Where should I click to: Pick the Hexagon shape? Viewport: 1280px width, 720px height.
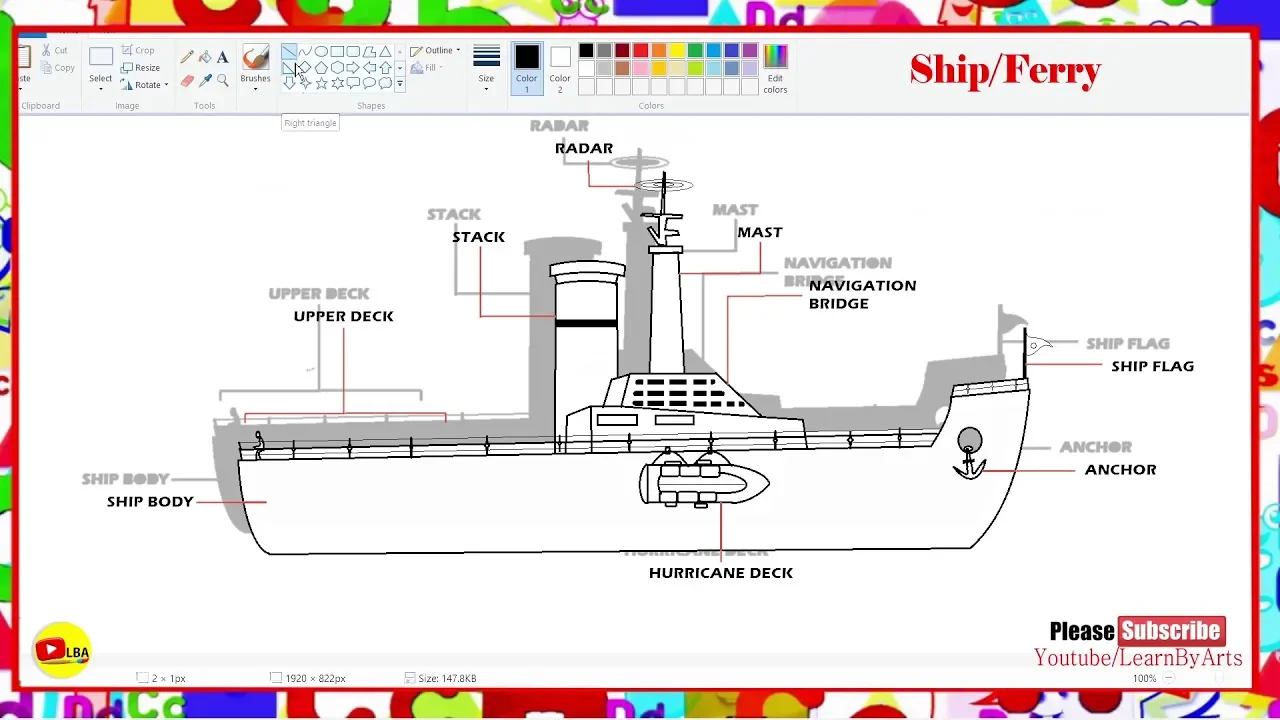(337, 68)
